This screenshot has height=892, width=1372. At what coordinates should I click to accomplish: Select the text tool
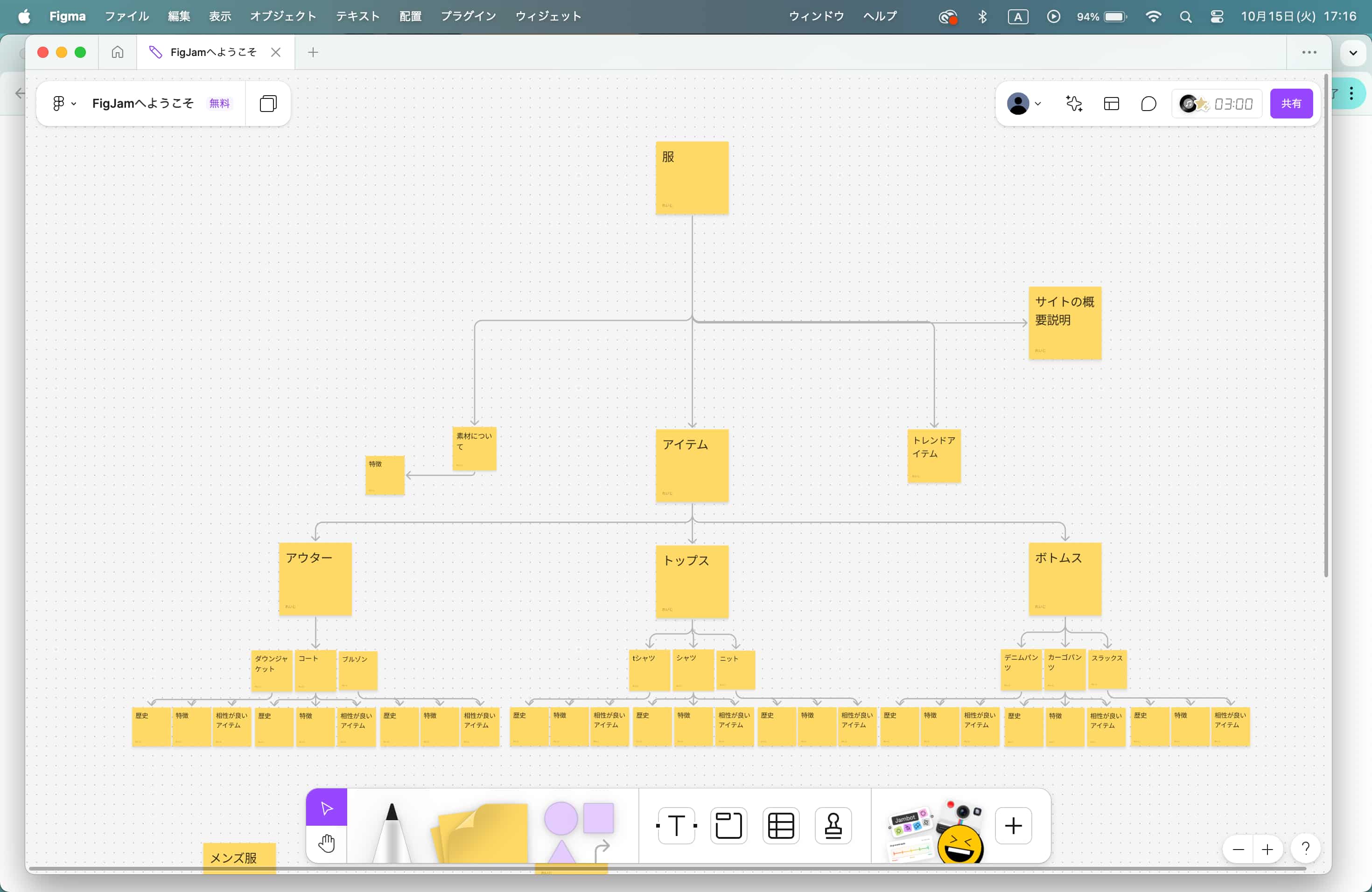(x=676, y=826)
